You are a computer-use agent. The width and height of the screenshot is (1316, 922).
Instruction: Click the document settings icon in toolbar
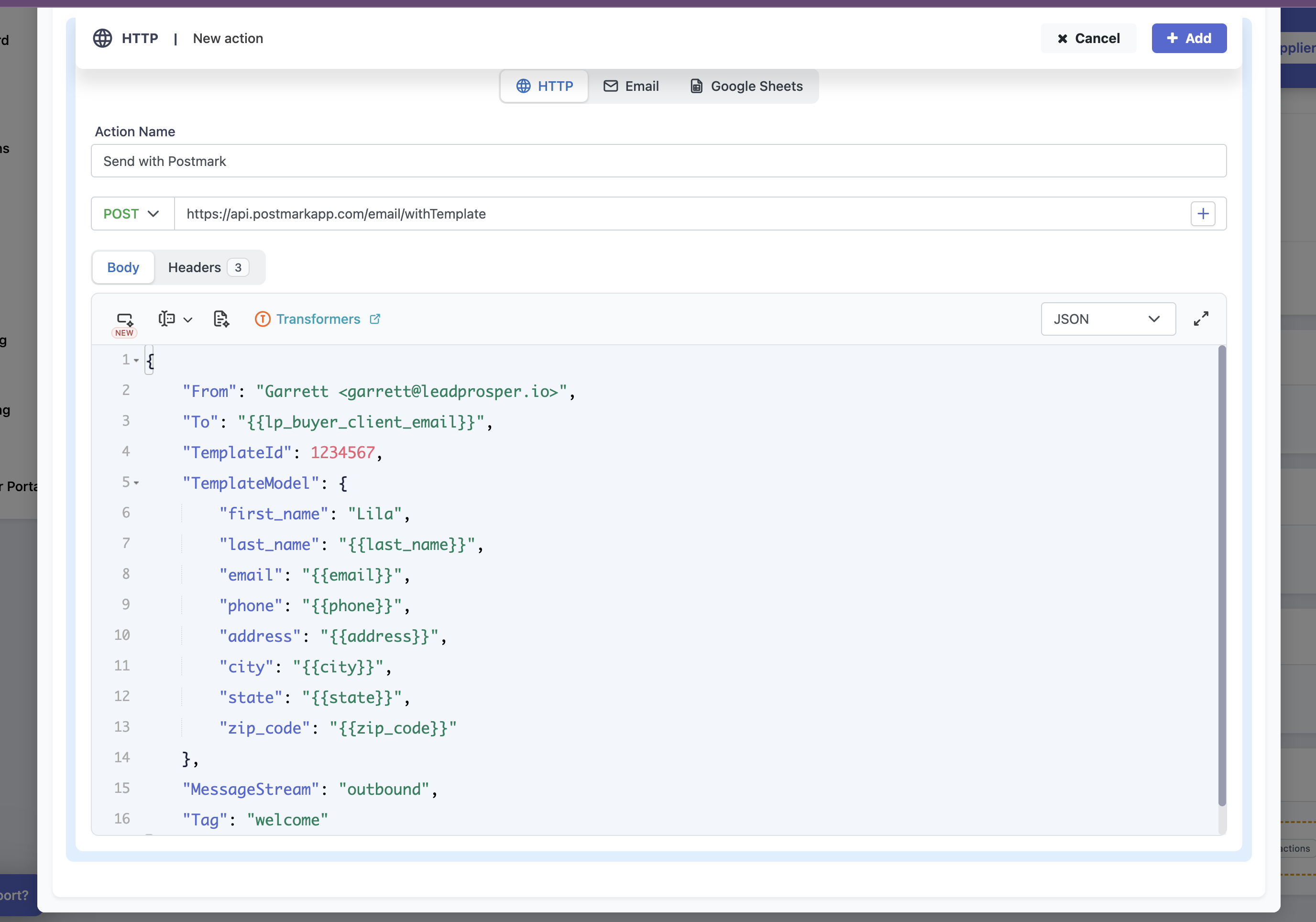(x=220, y=318)
